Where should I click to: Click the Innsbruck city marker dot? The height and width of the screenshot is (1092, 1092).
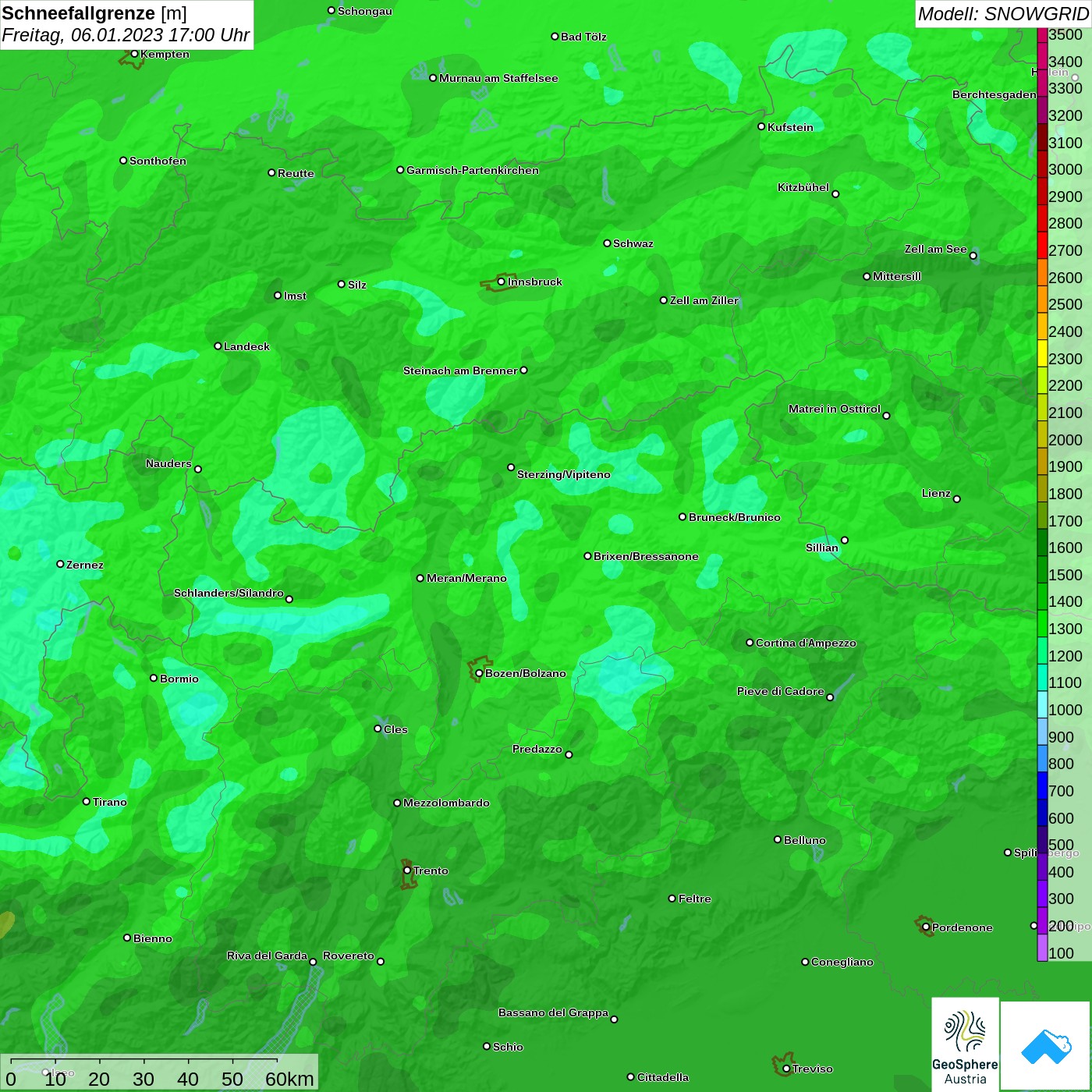tap(501, 282)
